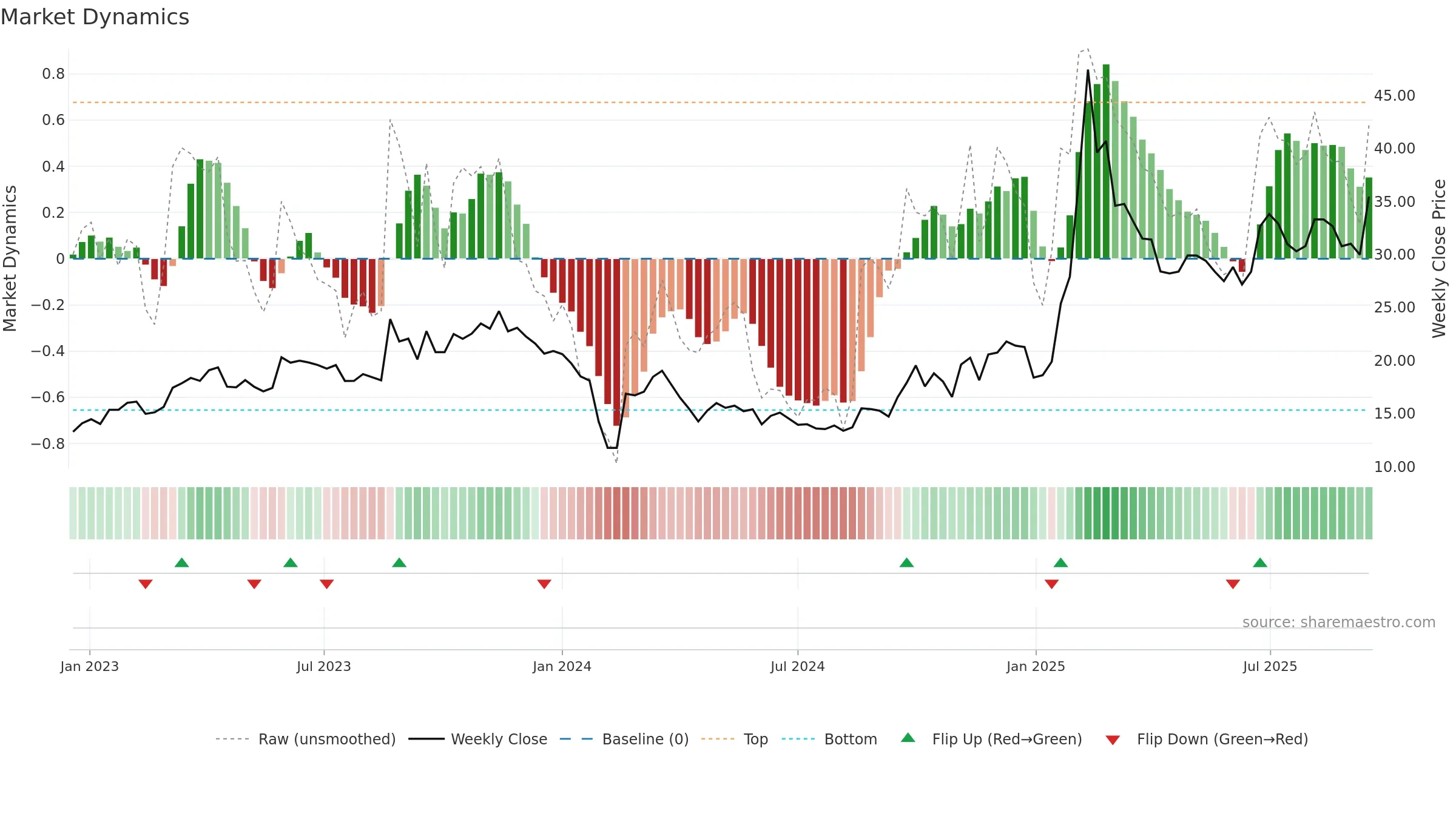Image resolution: width=1456 pixels, height=819 pixels.
Task: Click the −0.8 left axis tick label
Action: (47, 443)
